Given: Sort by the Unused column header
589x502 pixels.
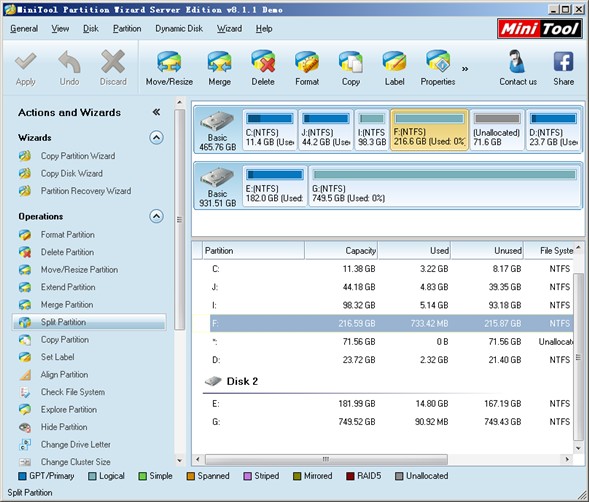Looking at the screenshot, I should (x=488, y=251).
